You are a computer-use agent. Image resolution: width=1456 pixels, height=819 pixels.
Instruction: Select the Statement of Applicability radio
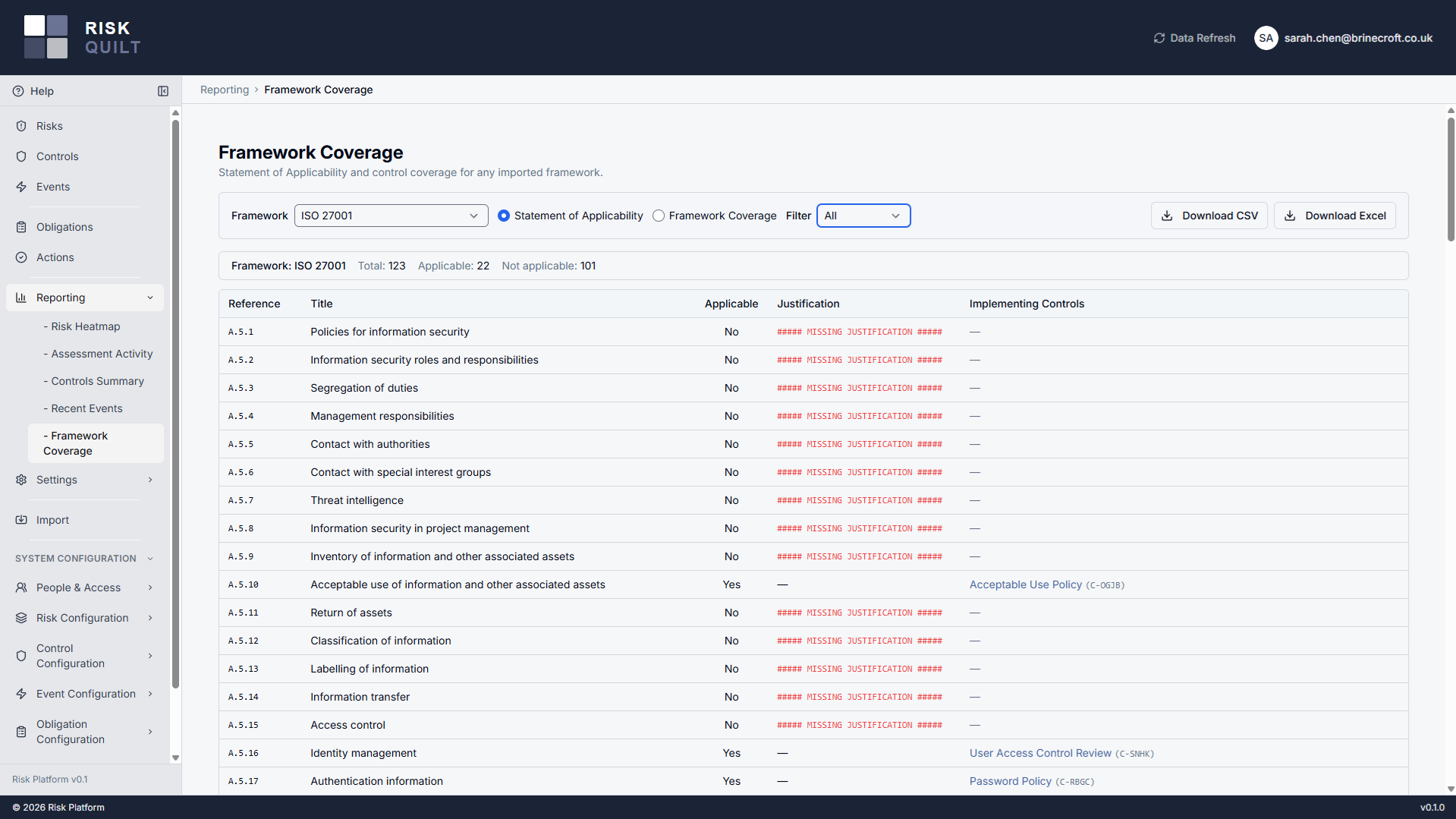504,216
